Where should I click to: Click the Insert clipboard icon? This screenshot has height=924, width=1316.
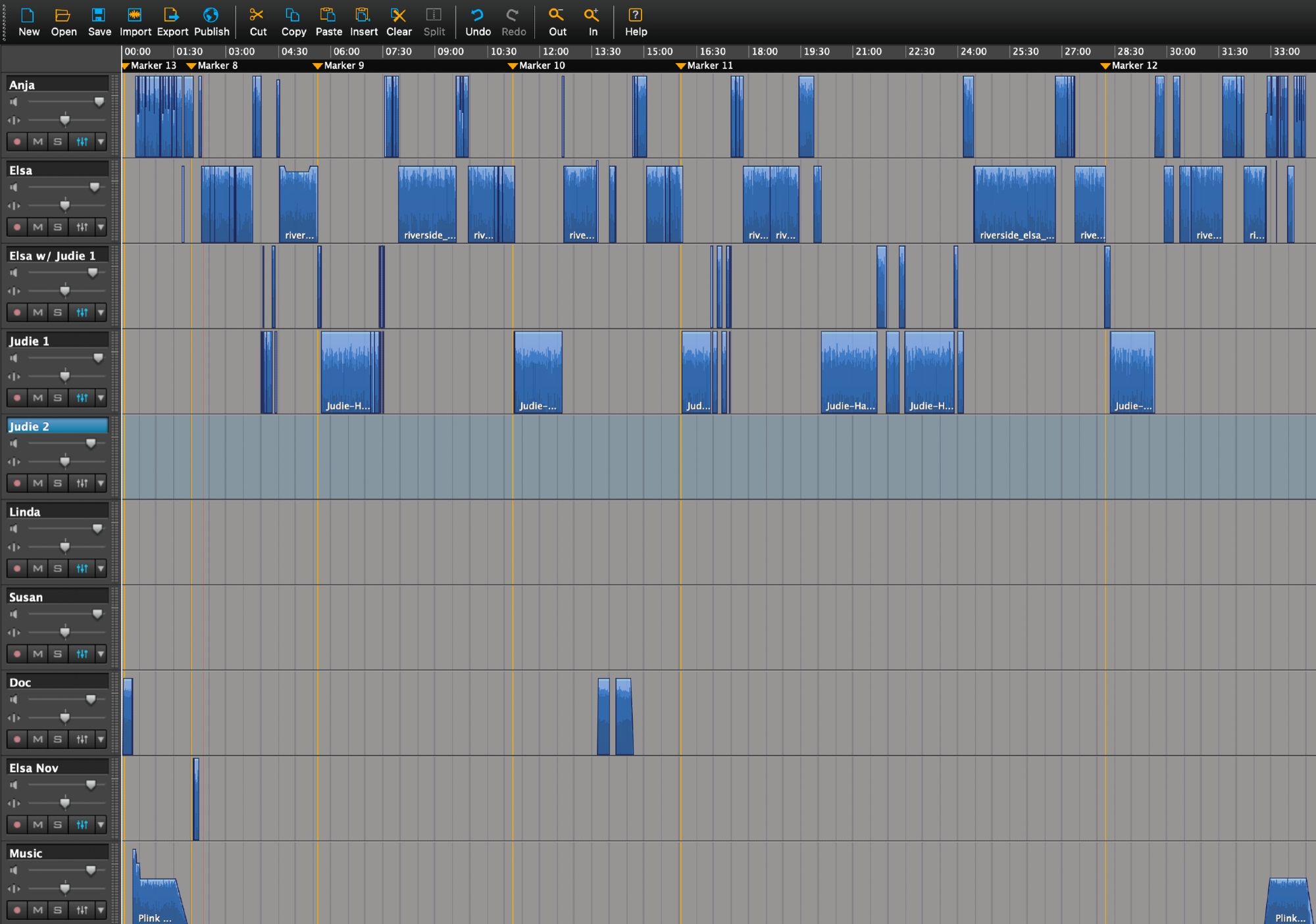(363, 16)
